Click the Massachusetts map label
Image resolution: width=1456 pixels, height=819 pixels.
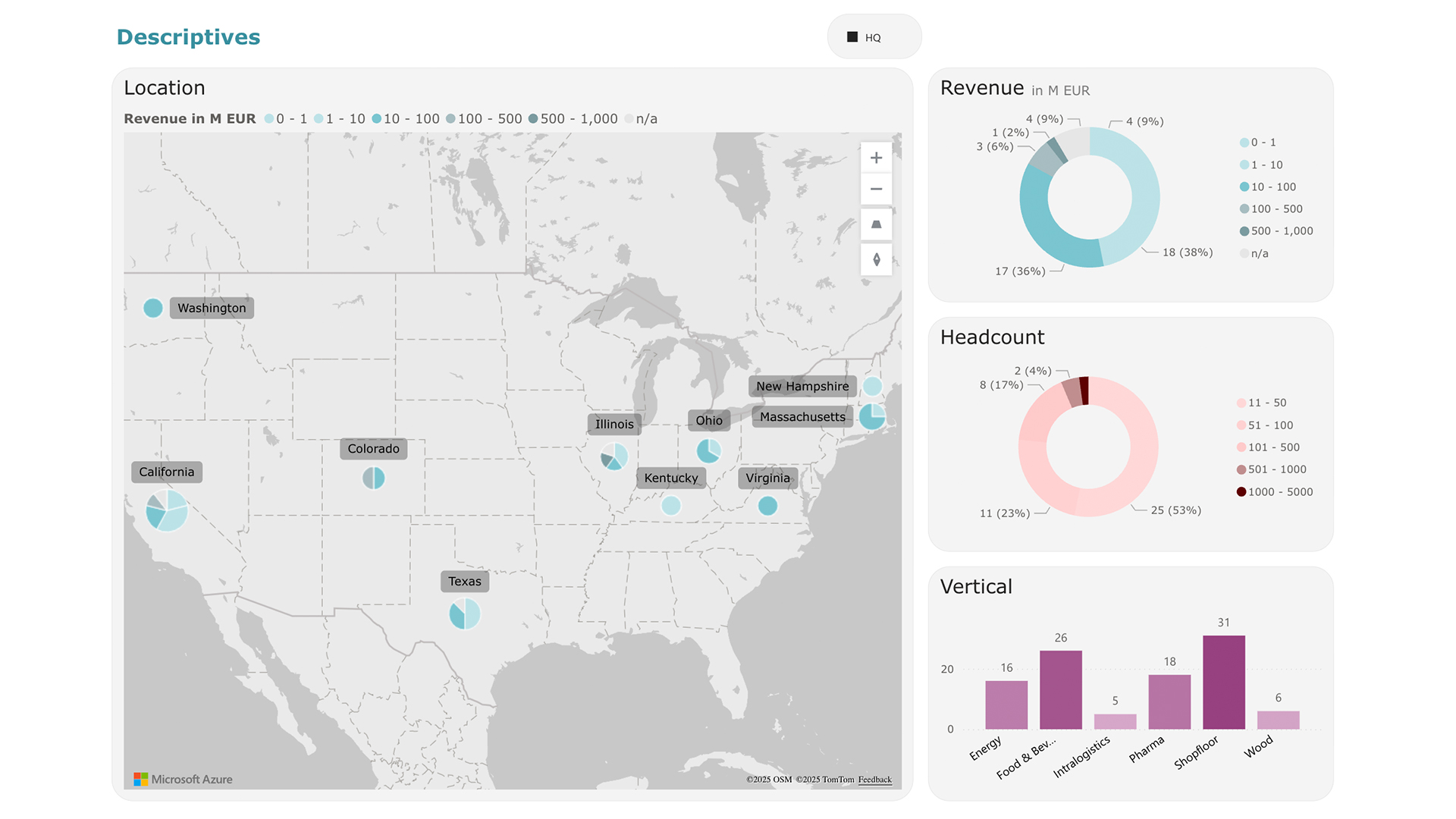point(802,417)
